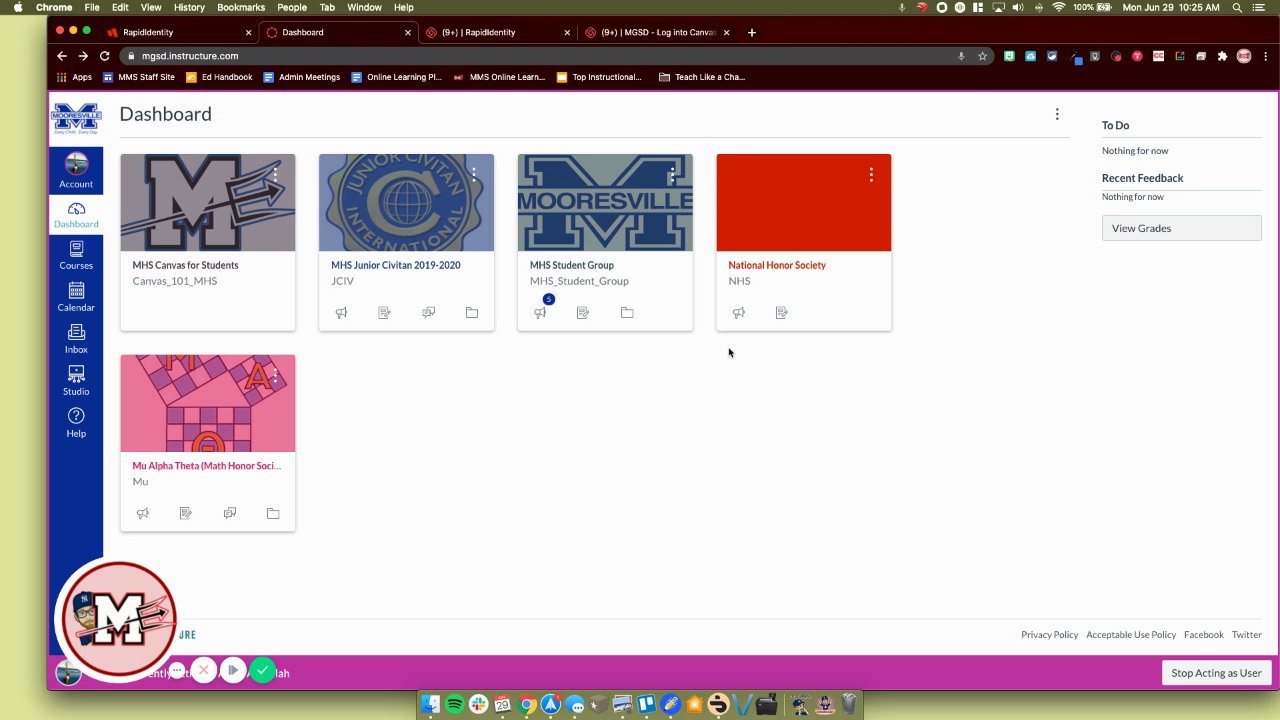Click the Mooresville logo above the sidebar
This screenshot has width=1280, height=720.
[76, 119]
